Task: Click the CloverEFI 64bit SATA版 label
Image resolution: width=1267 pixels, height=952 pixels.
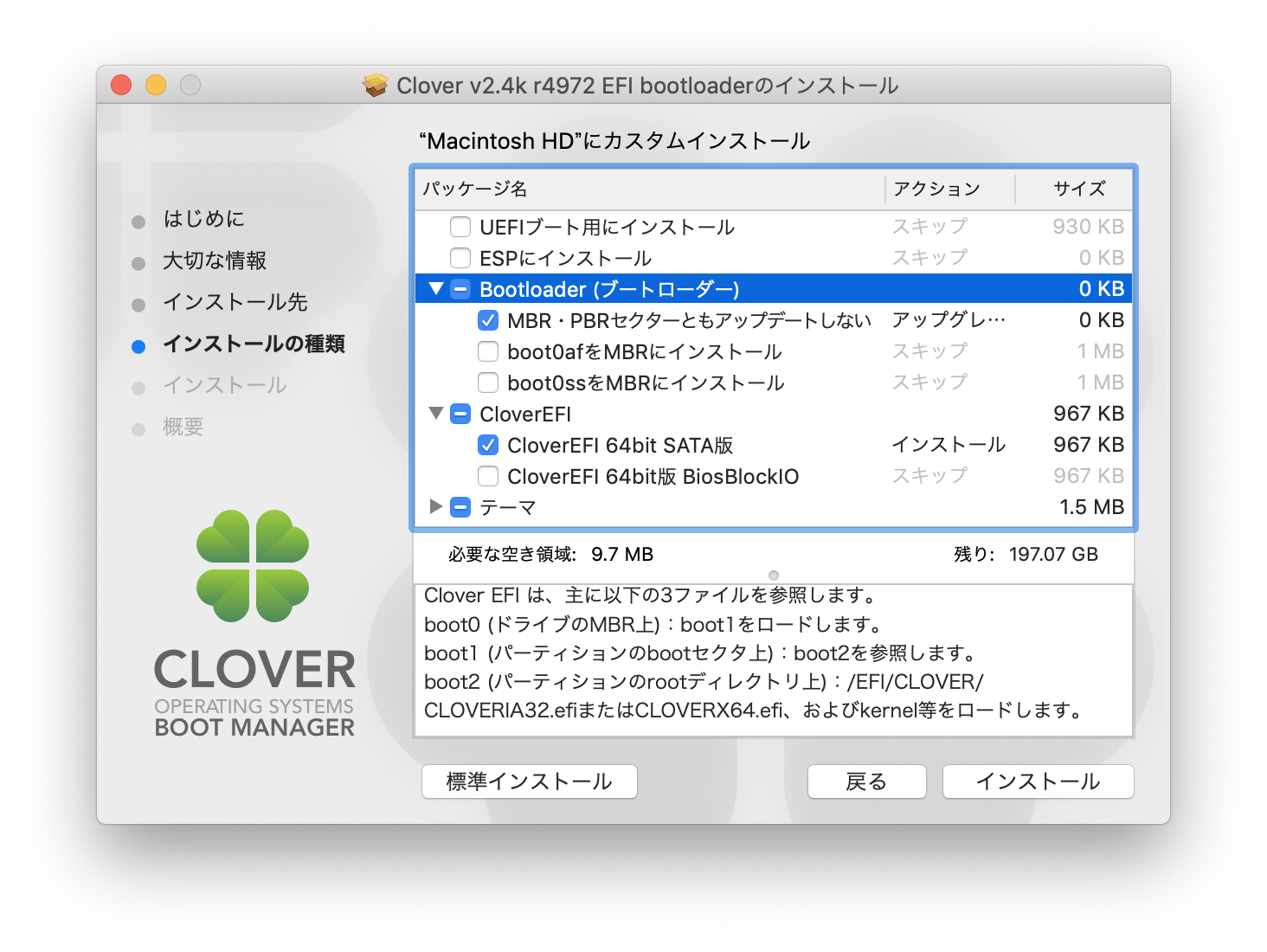Action: tap(621, 446)
